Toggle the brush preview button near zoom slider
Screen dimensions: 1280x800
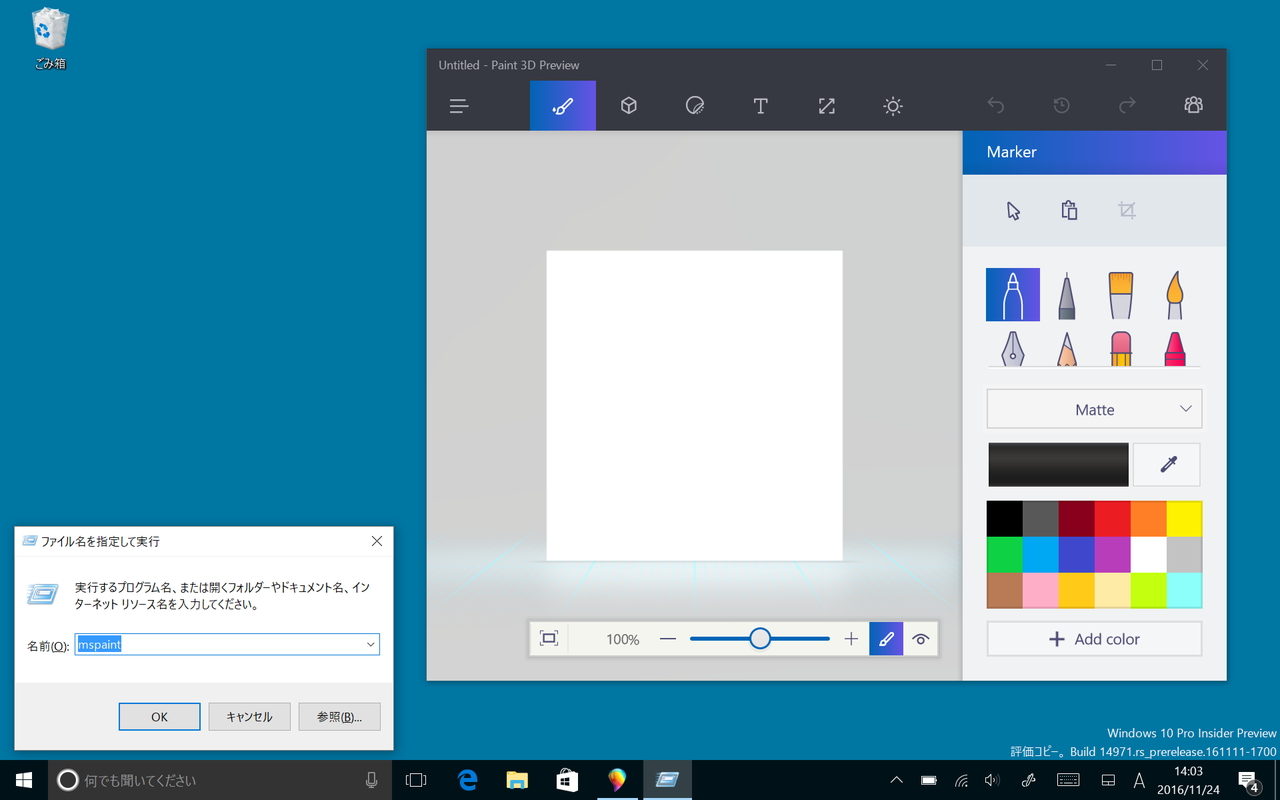(886, 638)
